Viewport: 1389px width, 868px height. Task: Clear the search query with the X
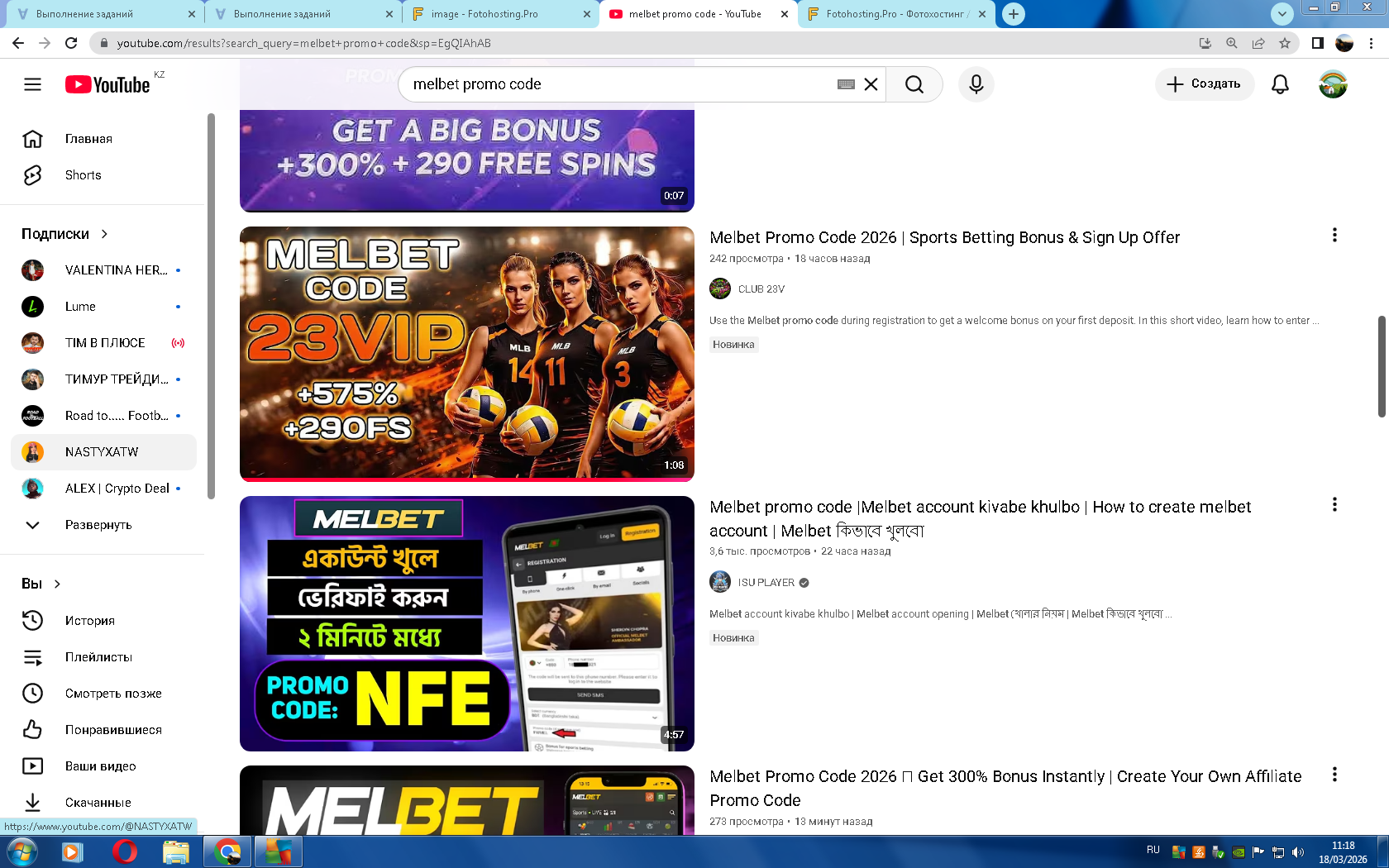(x=871, y=84)
